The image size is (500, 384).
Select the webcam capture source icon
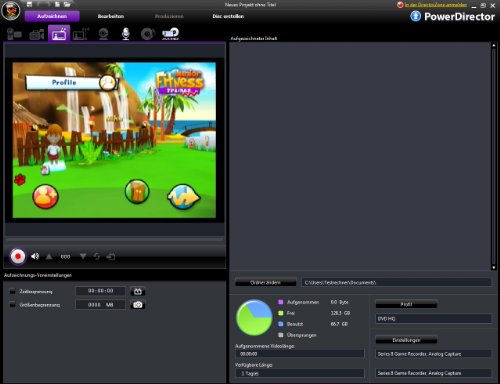point(103,34)
